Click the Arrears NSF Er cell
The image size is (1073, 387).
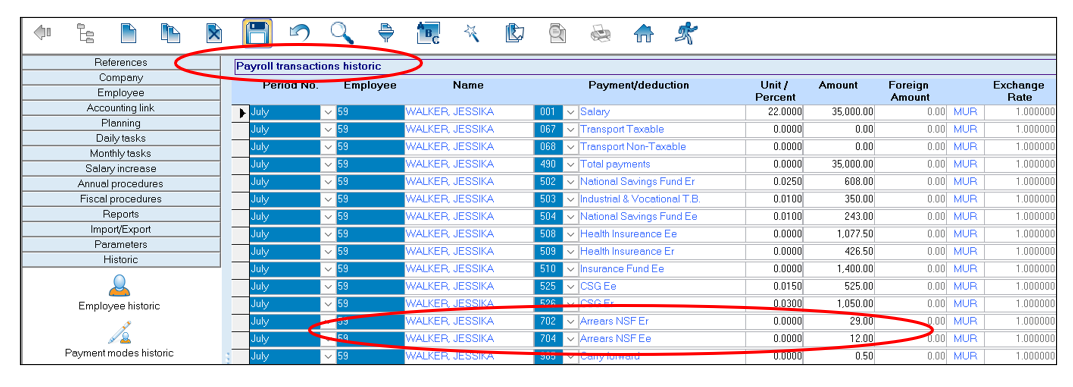[x=662, y=321]
